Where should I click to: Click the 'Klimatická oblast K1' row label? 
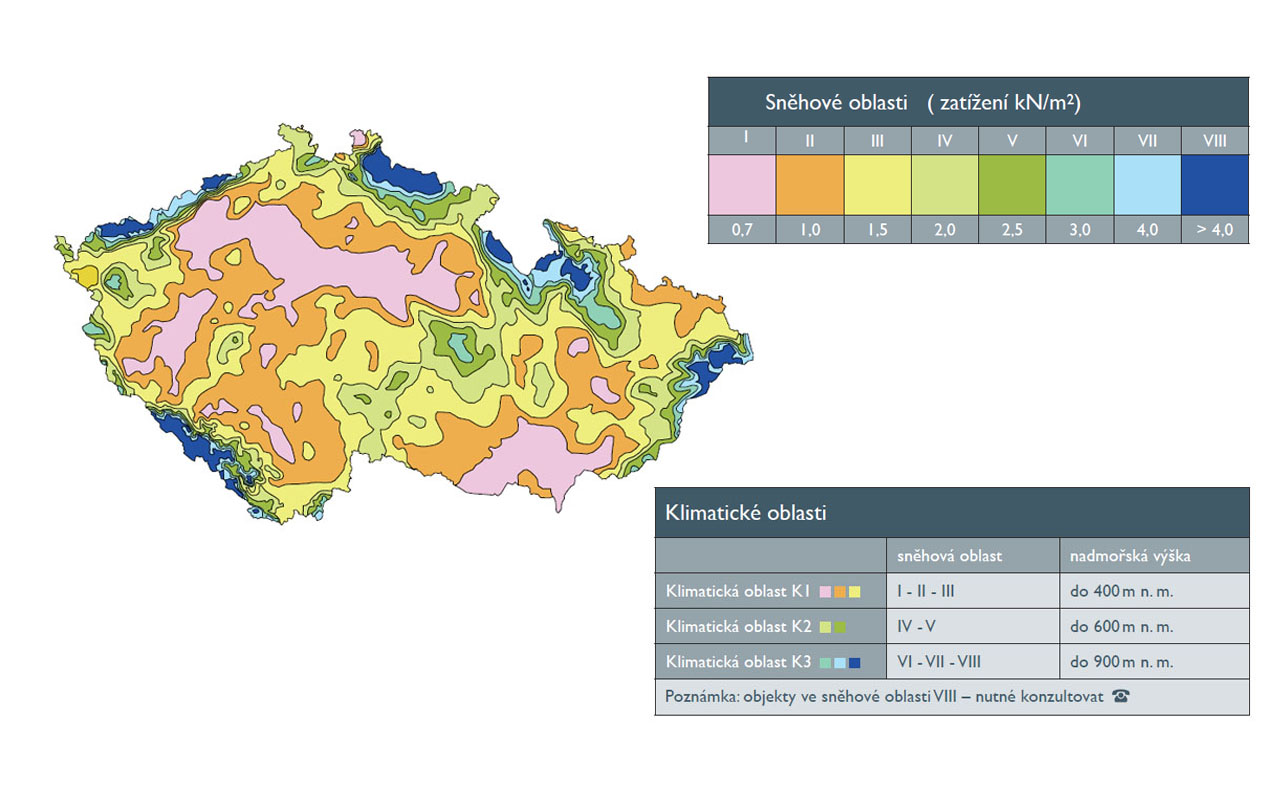pos(738,591)
